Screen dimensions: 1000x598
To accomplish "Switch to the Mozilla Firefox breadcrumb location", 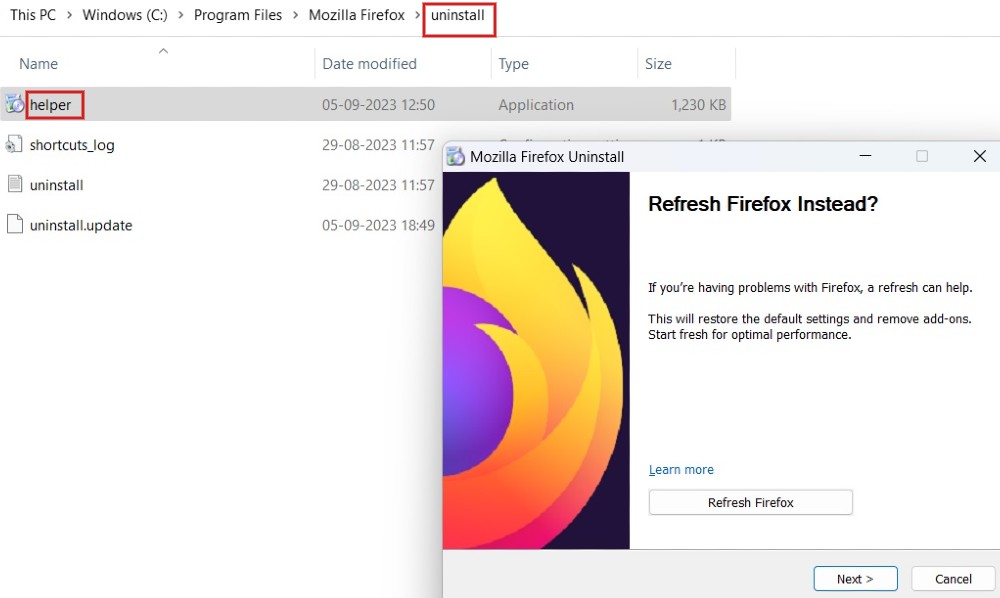I will 356,15.
